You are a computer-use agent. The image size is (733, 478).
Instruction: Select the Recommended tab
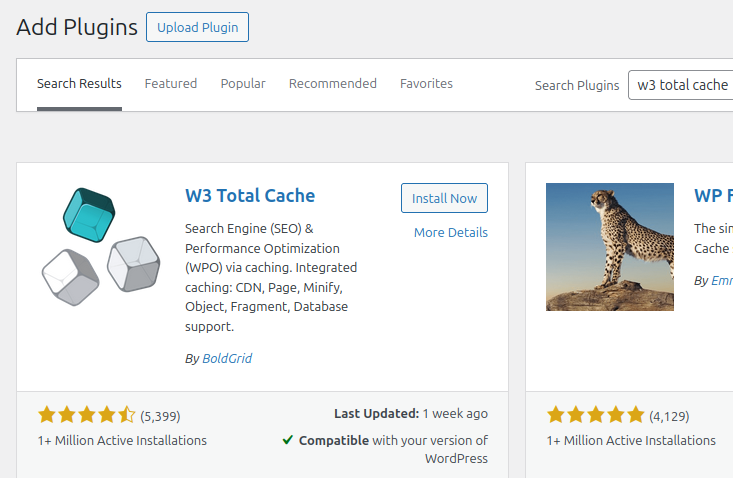332,84
